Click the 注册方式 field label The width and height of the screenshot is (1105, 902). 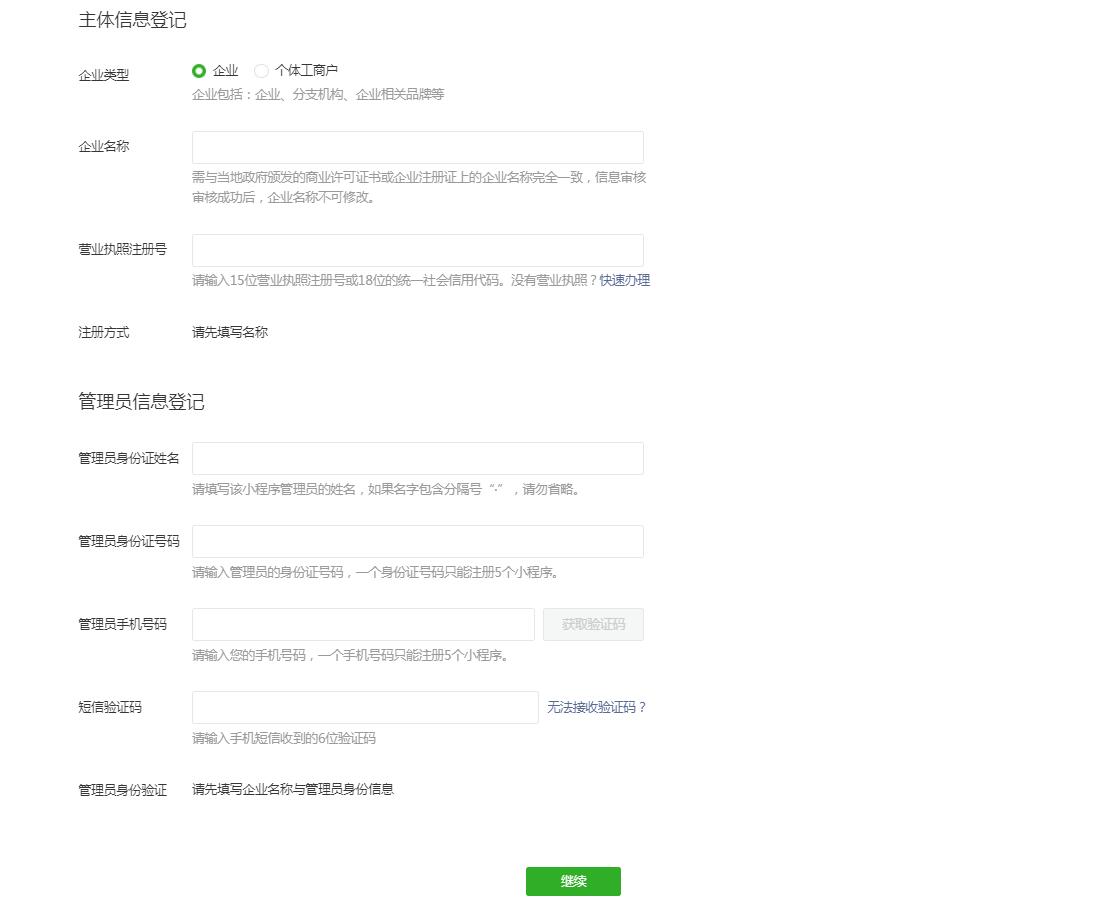(x=104, y=333)
